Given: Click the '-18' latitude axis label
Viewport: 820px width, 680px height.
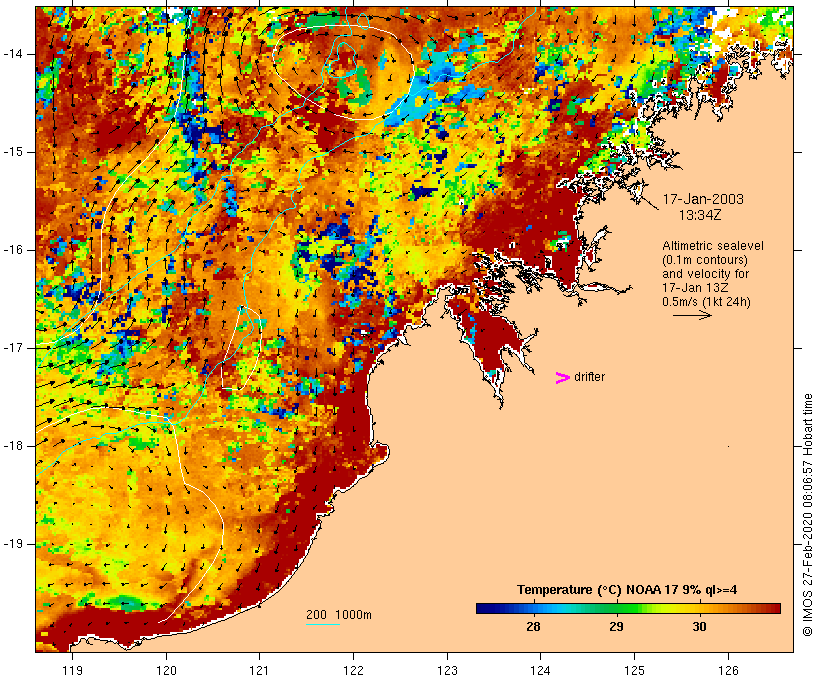Looking at the screenshot, I should 13,446.
